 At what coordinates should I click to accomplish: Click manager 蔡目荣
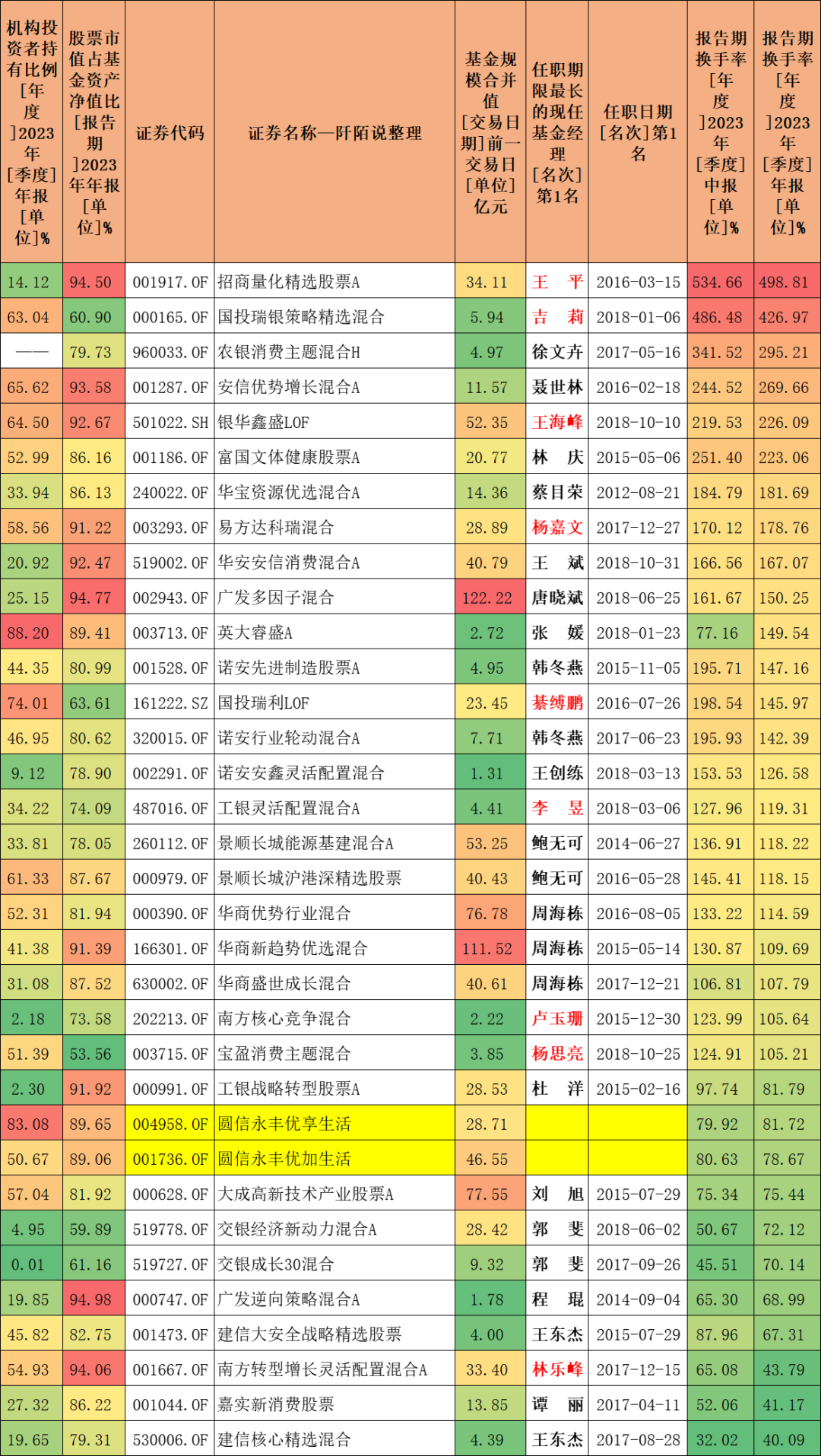pos(557,493)
